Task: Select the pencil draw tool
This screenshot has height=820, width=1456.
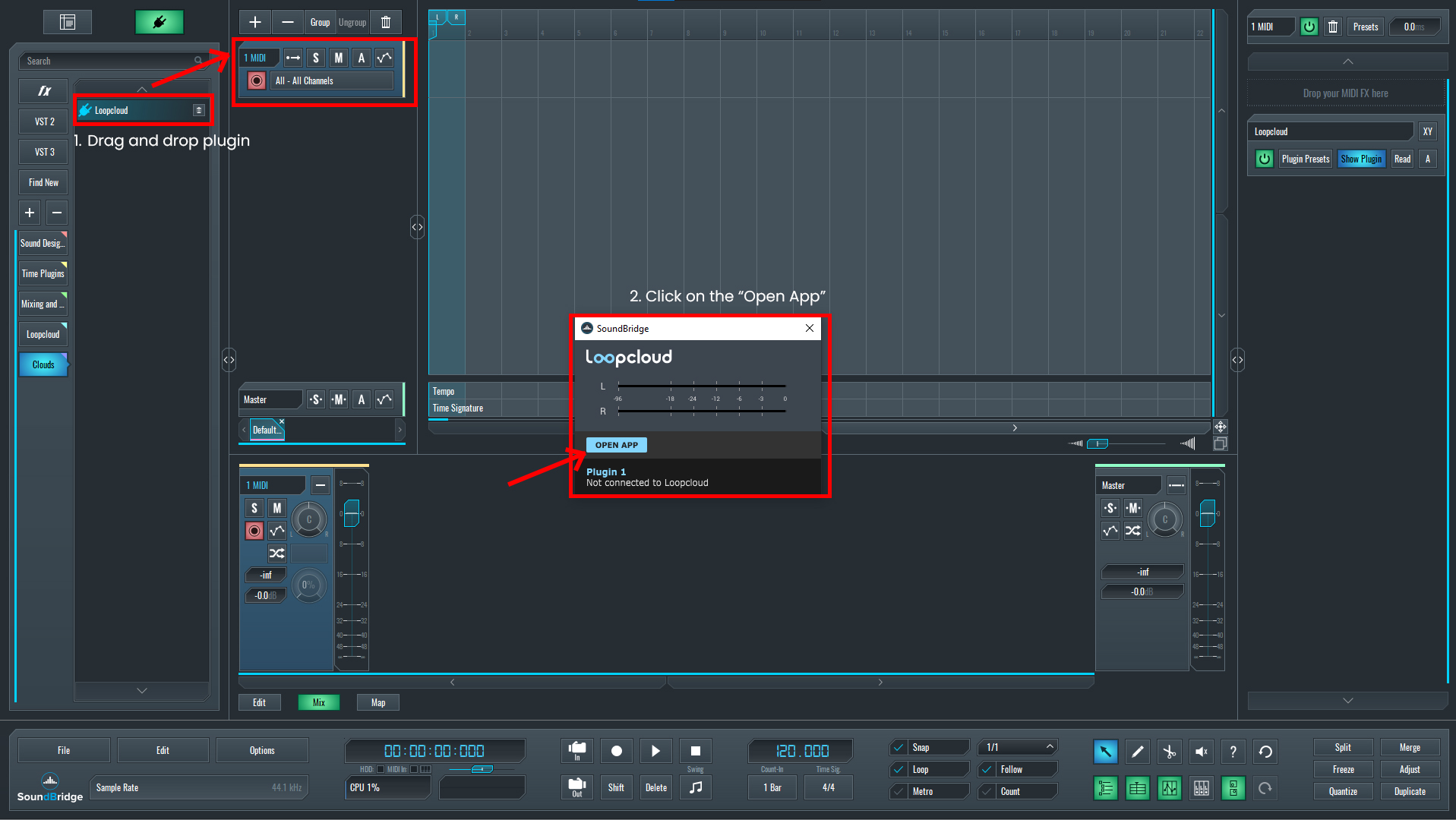Action: pyautogui.click(x=1137, y=752)
